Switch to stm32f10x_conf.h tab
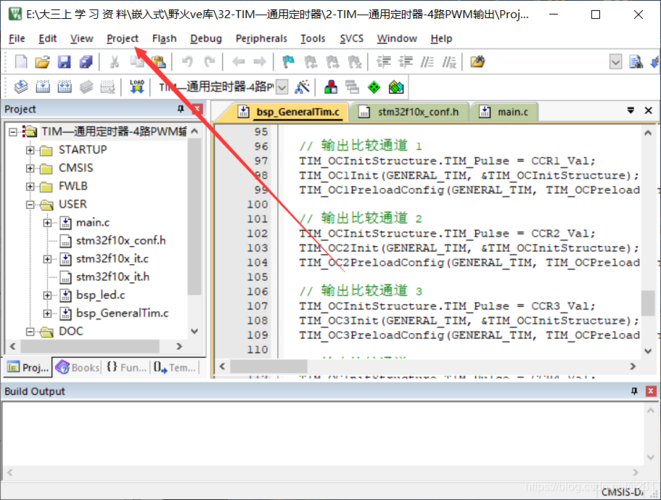Viewport: 661px width, 500px height. pyautogui.click(x=408, y=112)
